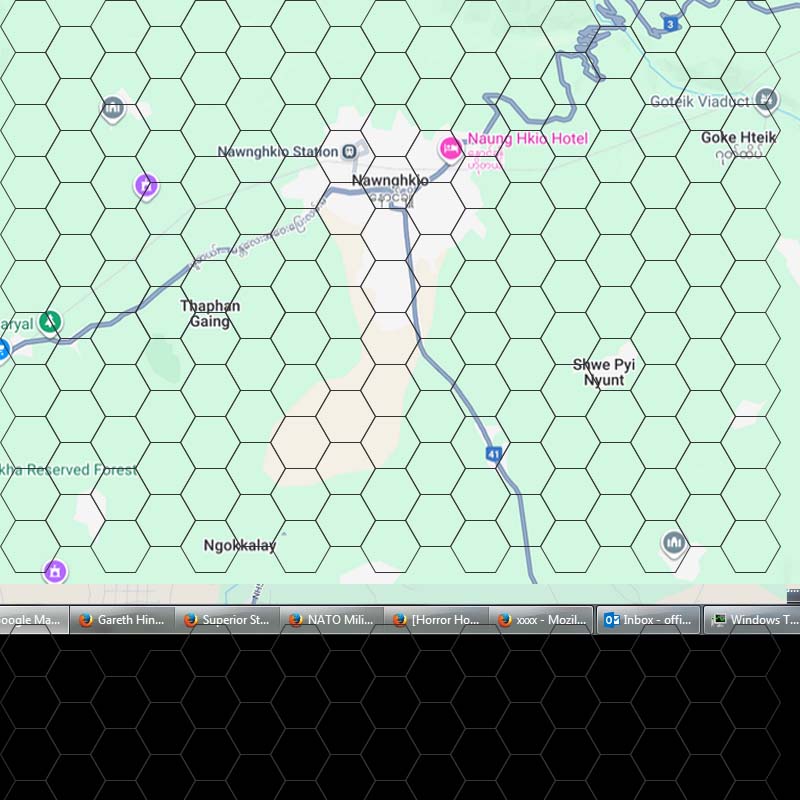
Task: Select the route 41 highway shield
Action: tap(493, 454)
